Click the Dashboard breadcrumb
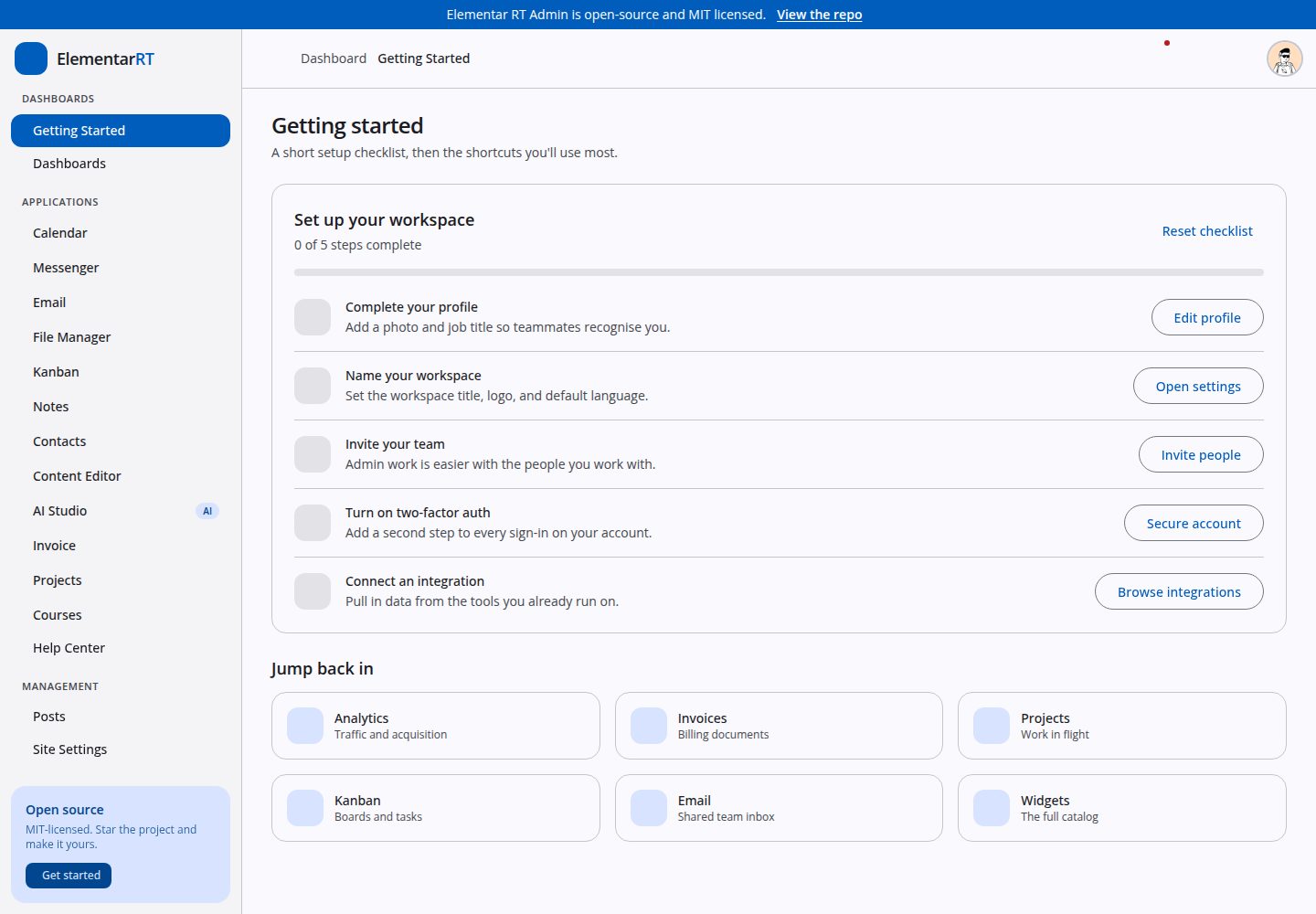1316x914 pixels. [334, 58]
